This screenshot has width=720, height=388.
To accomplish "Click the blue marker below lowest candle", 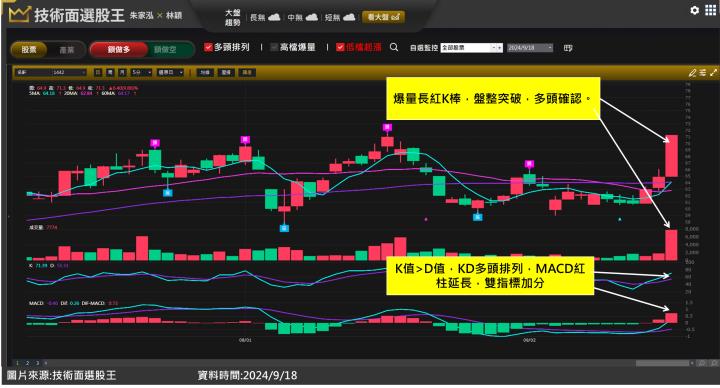I will (284, 228).
